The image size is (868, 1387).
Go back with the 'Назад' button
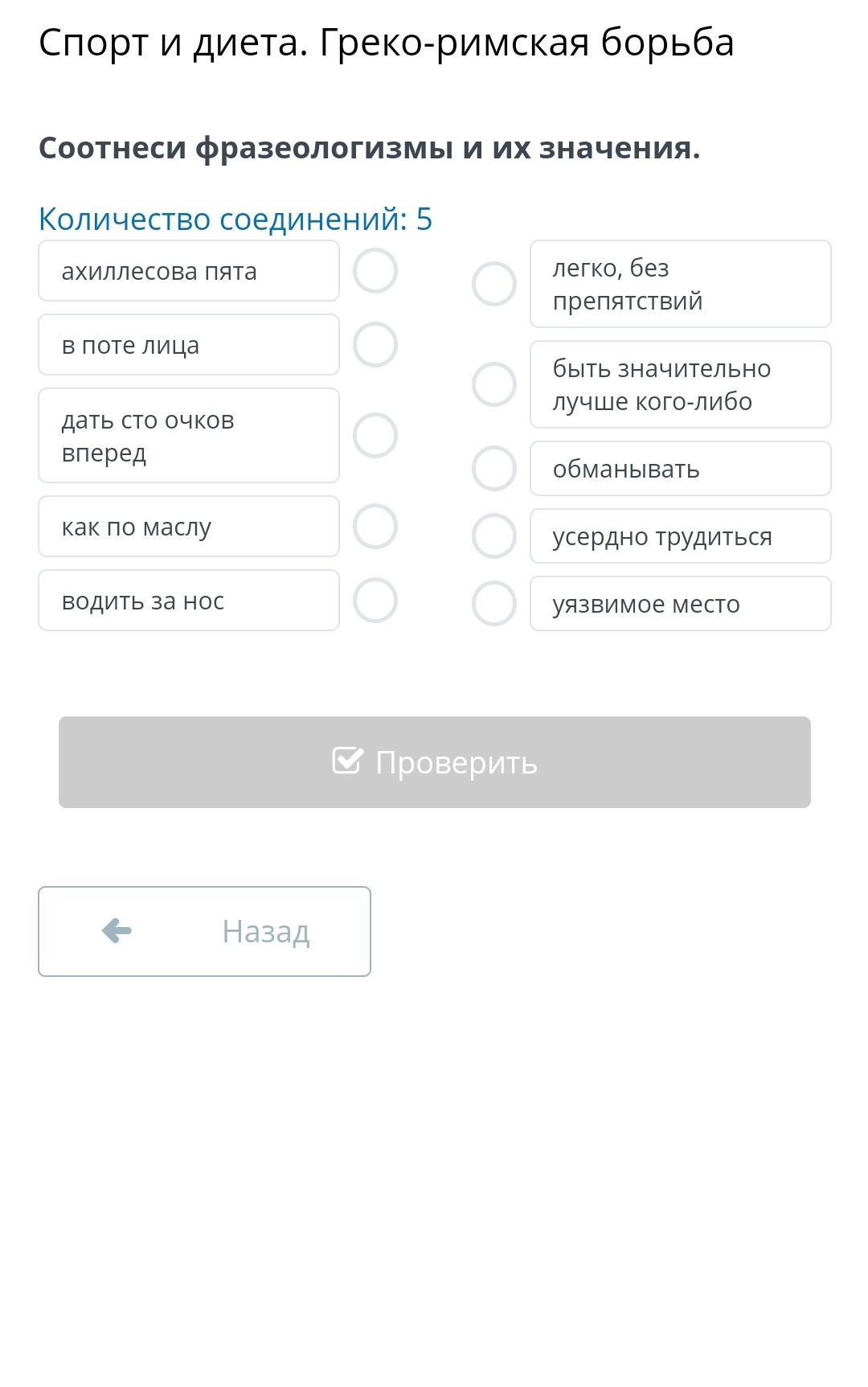coord(204,931)
